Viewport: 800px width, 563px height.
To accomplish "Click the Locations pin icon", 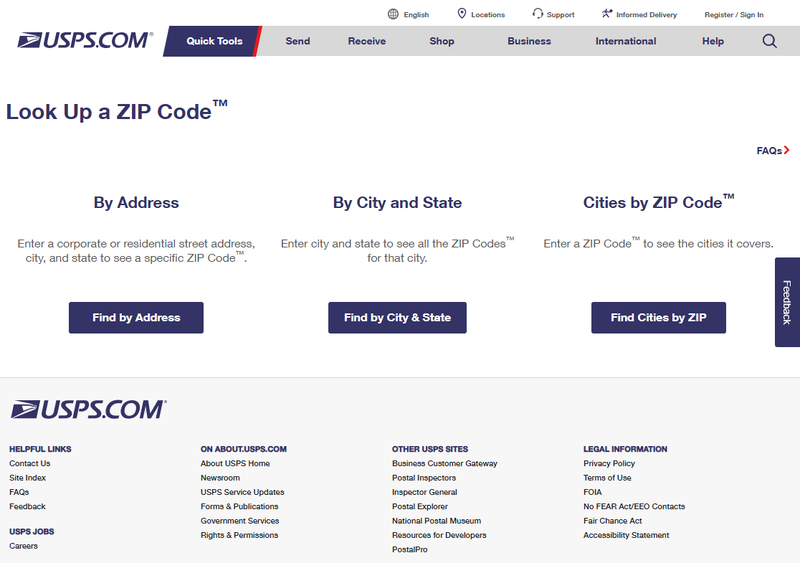I will 462,14.
